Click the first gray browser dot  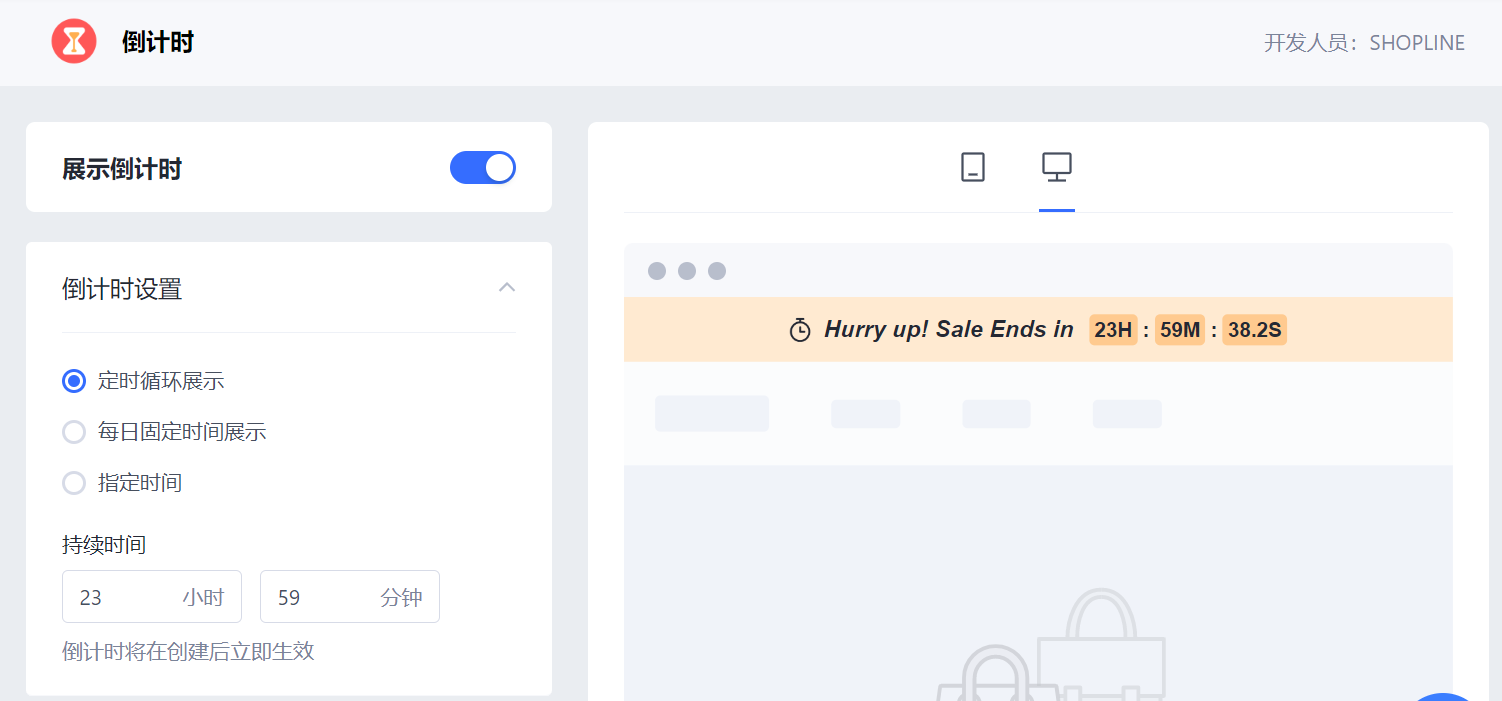[657, 271]
